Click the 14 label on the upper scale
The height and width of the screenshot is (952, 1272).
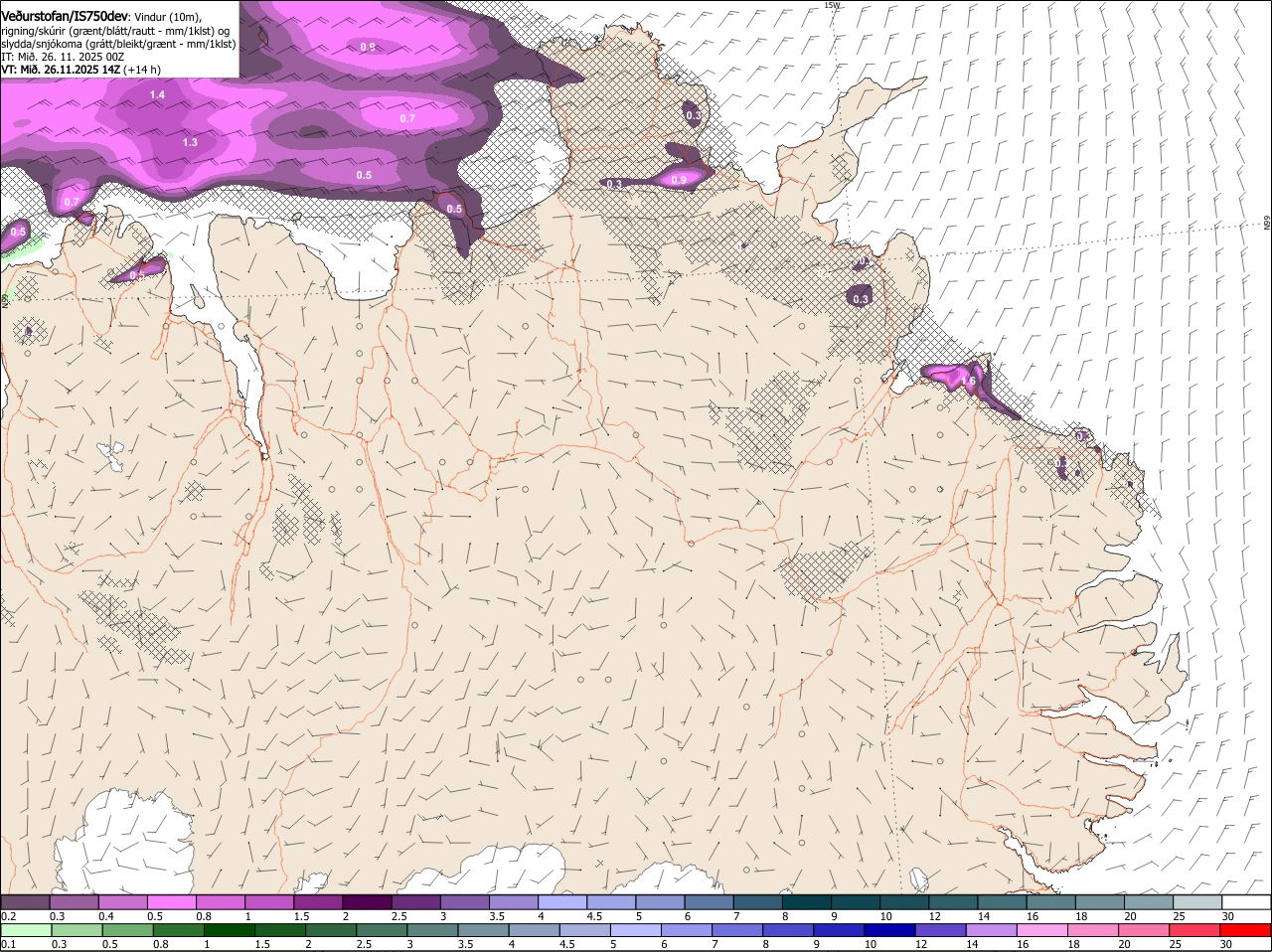coord(983,915)
